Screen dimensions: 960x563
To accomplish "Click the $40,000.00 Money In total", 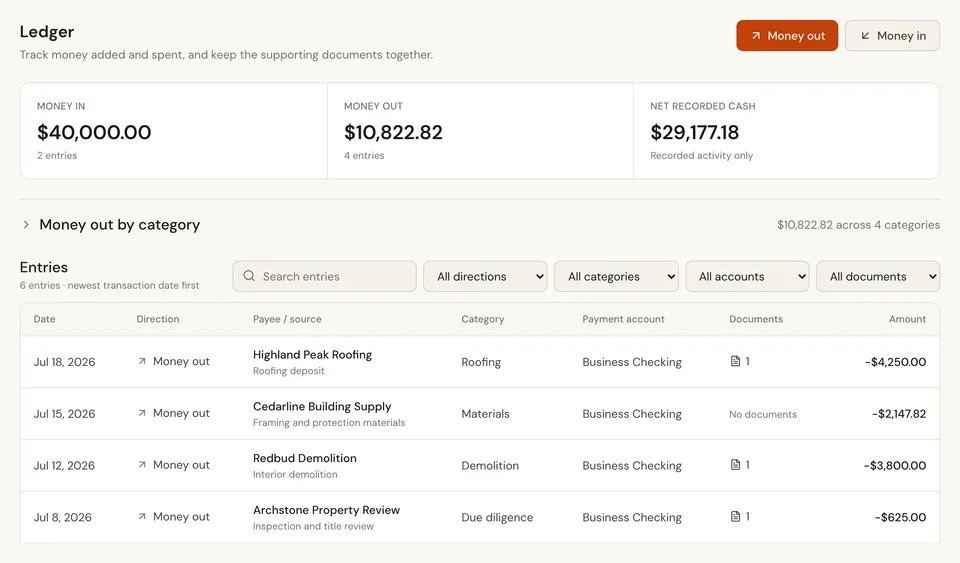I will point(94,132).
